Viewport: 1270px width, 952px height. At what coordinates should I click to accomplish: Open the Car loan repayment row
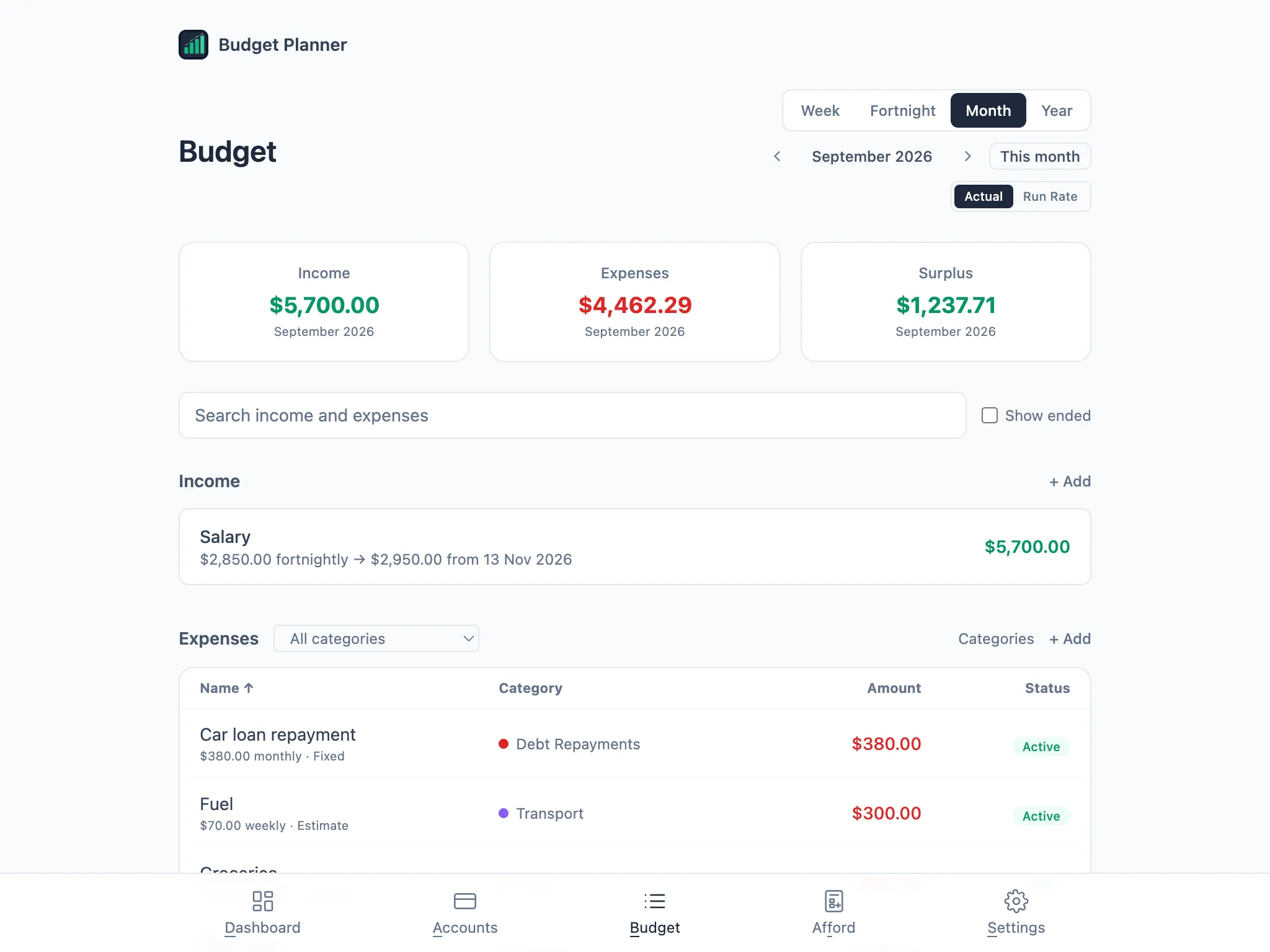pos(635,744)
